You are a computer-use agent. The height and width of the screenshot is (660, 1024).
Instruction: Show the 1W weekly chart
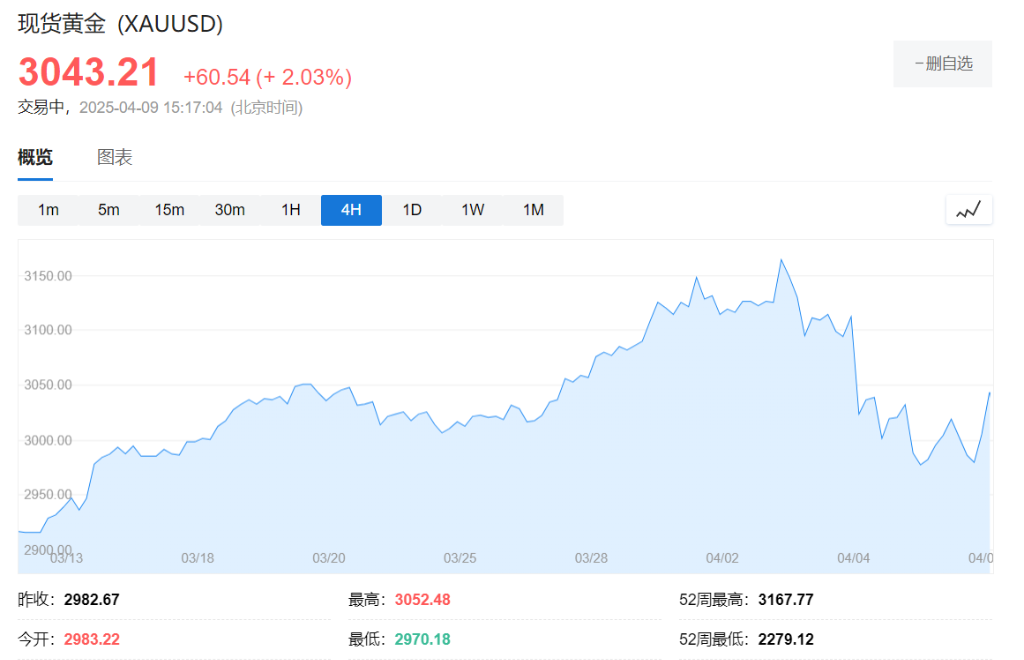(x=473, y=210)
